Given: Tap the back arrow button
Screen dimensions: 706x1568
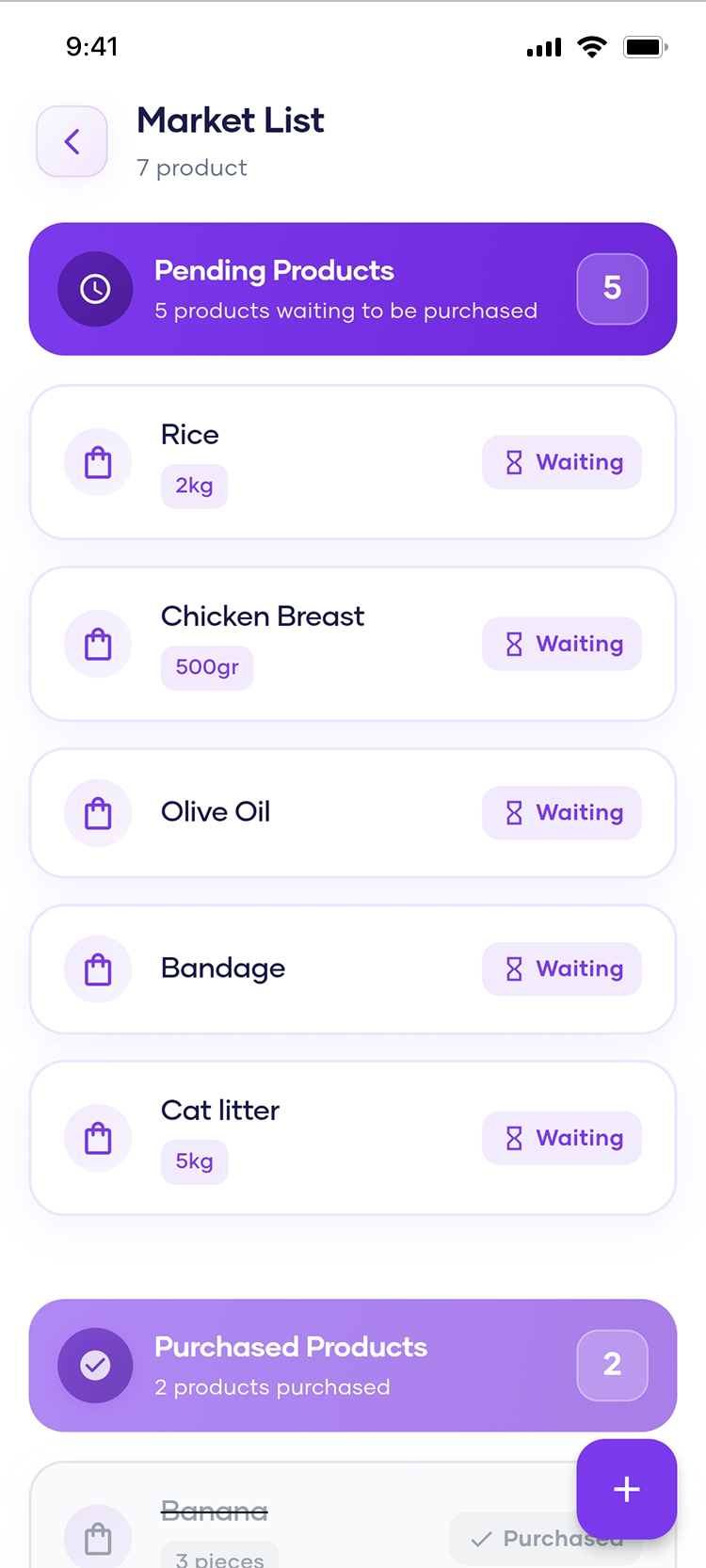Looking at the screenshot, I should (x=72, y=142).
